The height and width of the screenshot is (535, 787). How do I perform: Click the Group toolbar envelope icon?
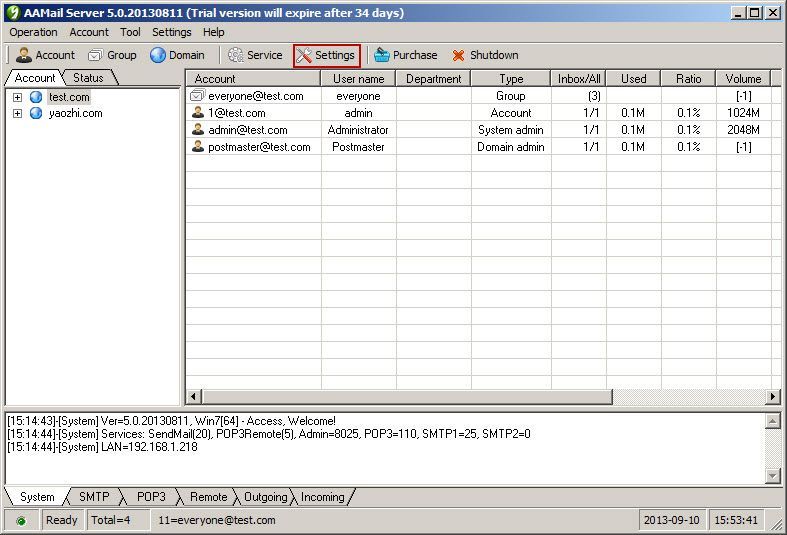[95, 55]
